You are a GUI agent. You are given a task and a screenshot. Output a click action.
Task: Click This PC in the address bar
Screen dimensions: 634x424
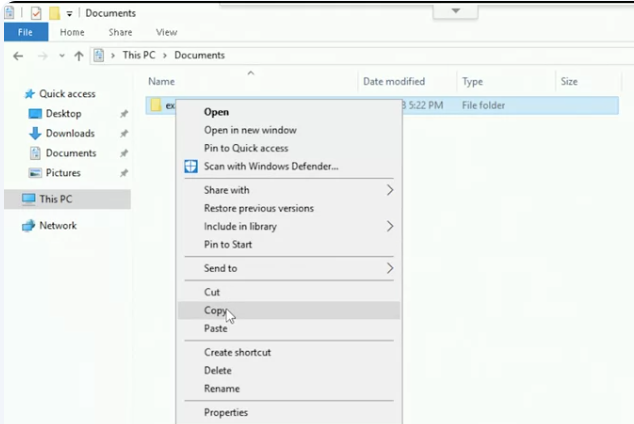(x=139, y=55)
